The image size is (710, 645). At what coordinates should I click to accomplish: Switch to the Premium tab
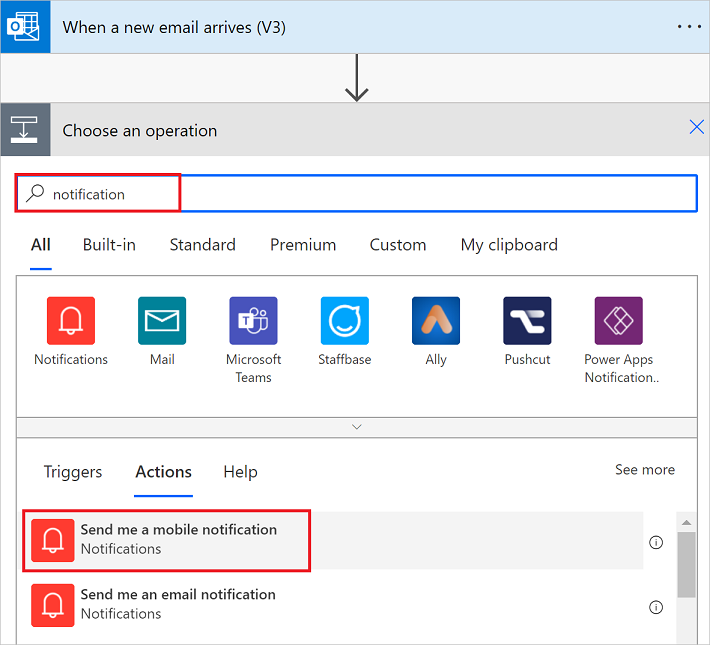pyautogui.click(x=303, y=245)
